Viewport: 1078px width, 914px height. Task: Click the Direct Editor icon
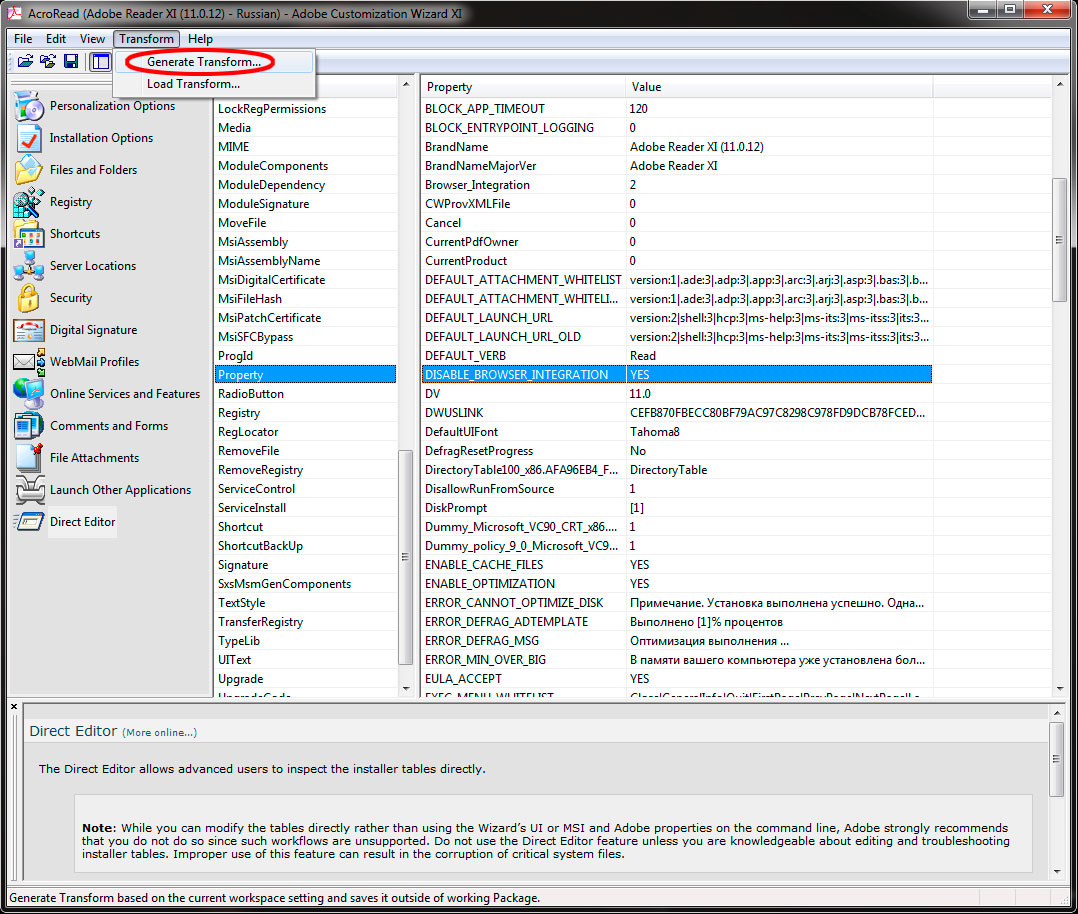(x=29, y=522)
